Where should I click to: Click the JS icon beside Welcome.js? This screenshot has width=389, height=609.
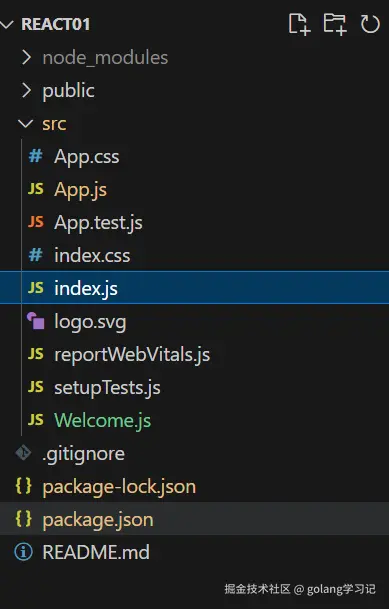pos(36,420)
